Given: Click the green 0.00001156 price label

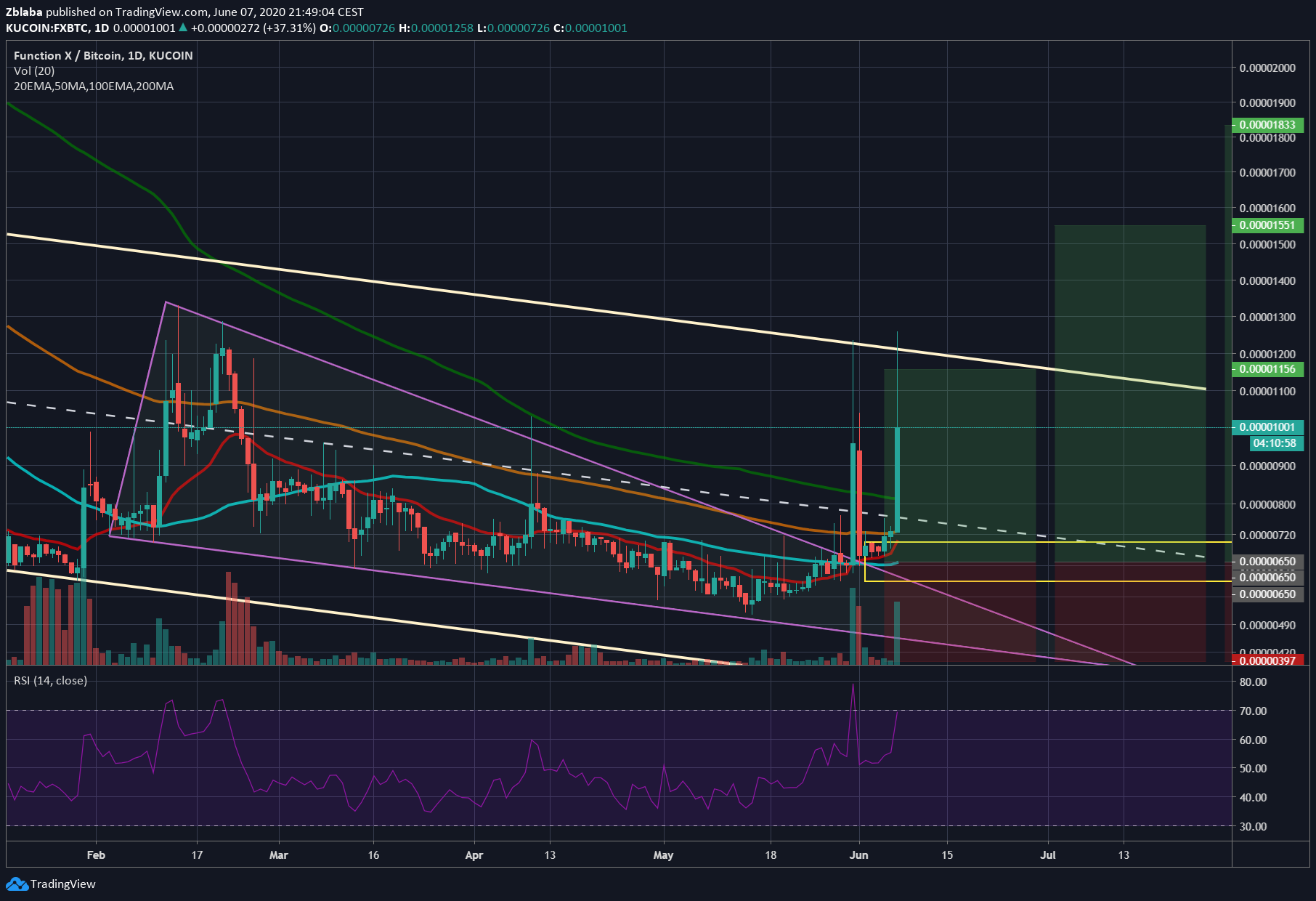Looking at the screenshot, I should (x=1267, y=369).
